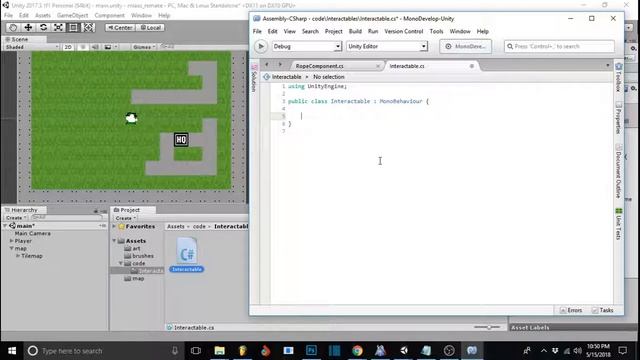Viewport: 640px width, 360px height.
Task: Switch to the Project tab
Action: 130,210
